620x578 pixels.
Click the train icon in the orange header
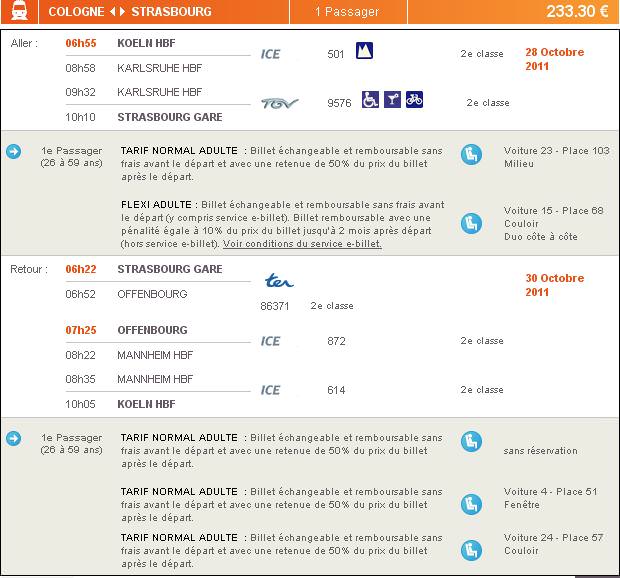pyautogui.click(x=19, y=11)
